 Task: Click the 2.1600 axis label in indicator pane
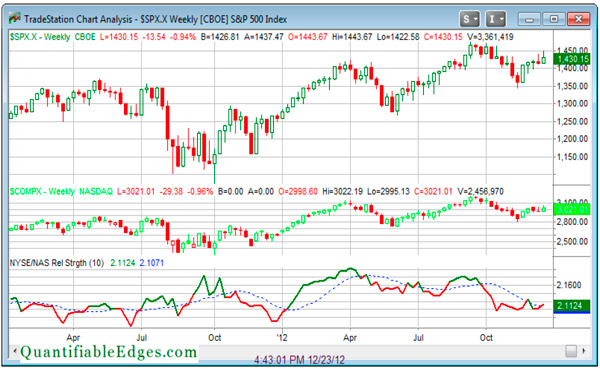(569, 285)
